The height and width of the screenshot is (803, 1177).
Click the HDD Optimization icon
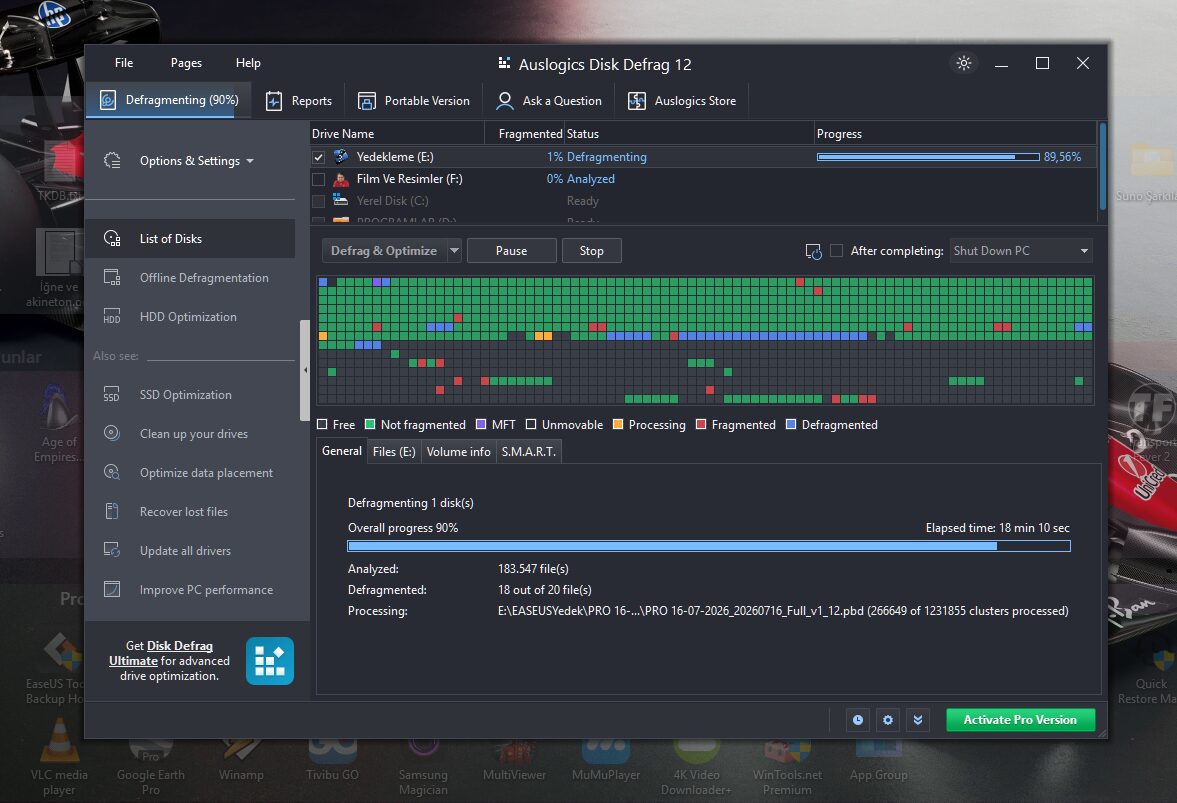[x=112, y=317]
